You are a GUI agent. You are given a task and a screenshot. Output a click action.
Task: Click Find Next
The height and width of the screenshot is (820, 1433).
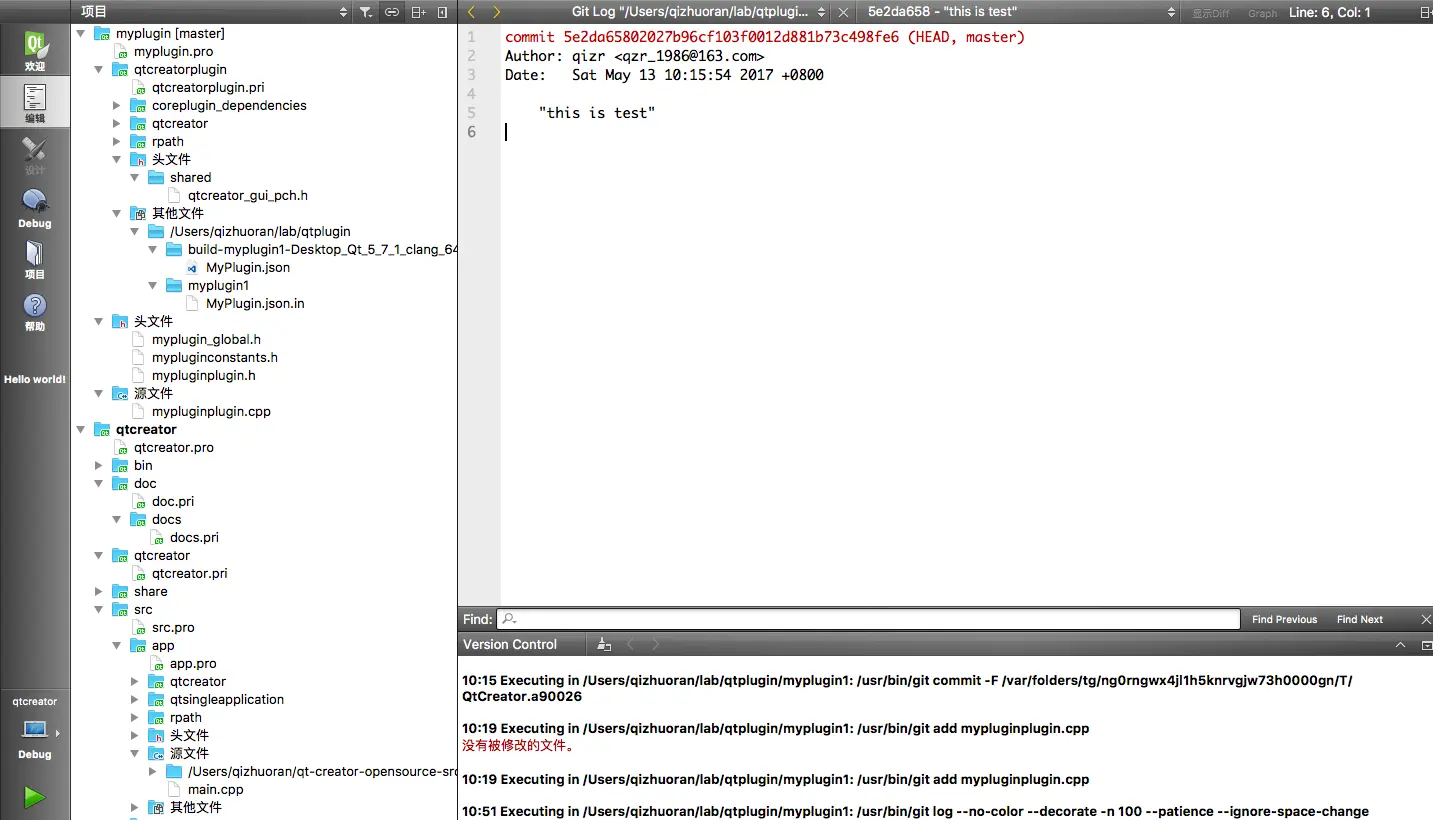[x=1359, y=619]
